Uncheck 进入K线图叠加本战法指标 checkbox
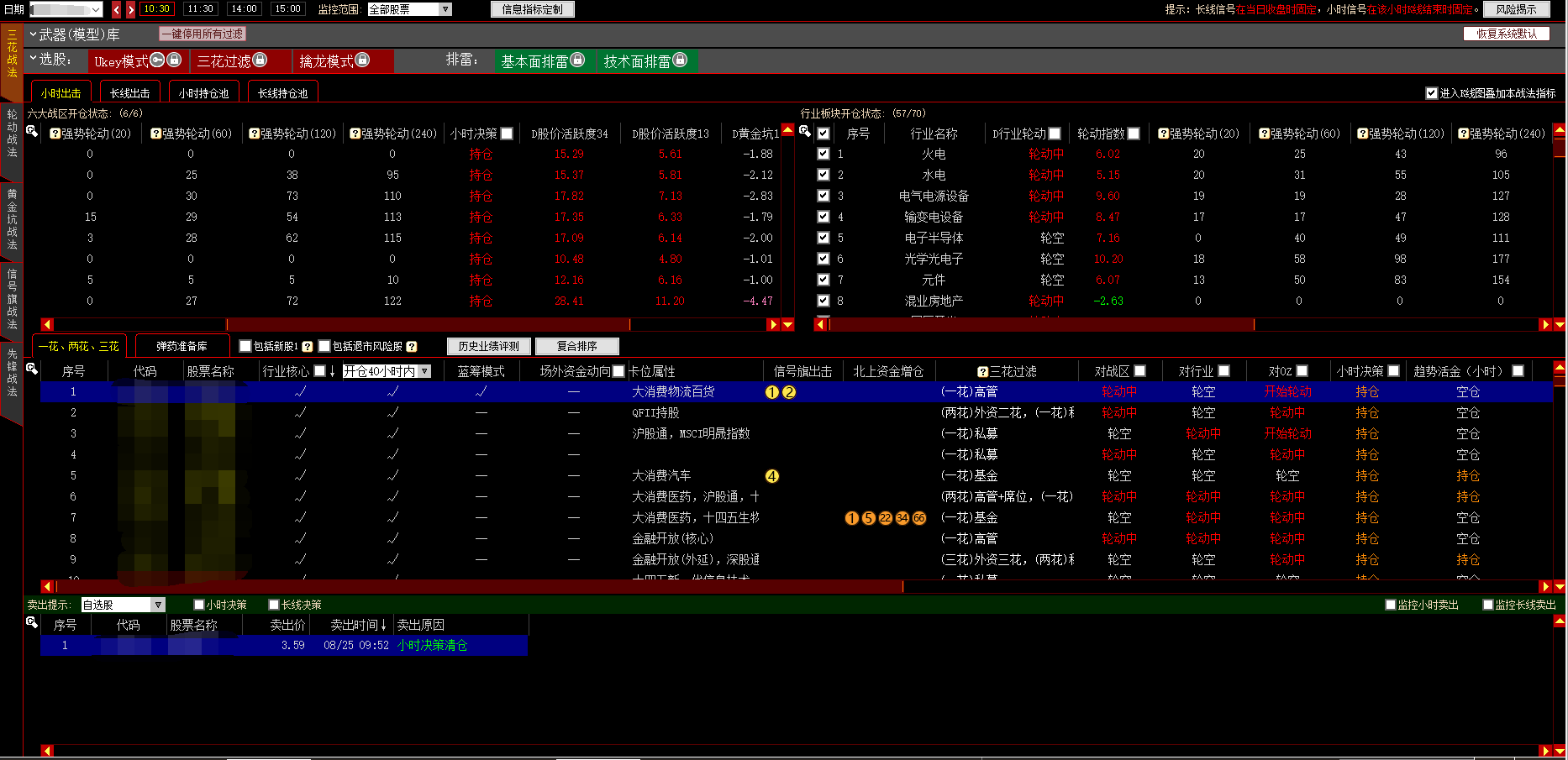This screenshot has height=760, width=1568. [1431, 93]
